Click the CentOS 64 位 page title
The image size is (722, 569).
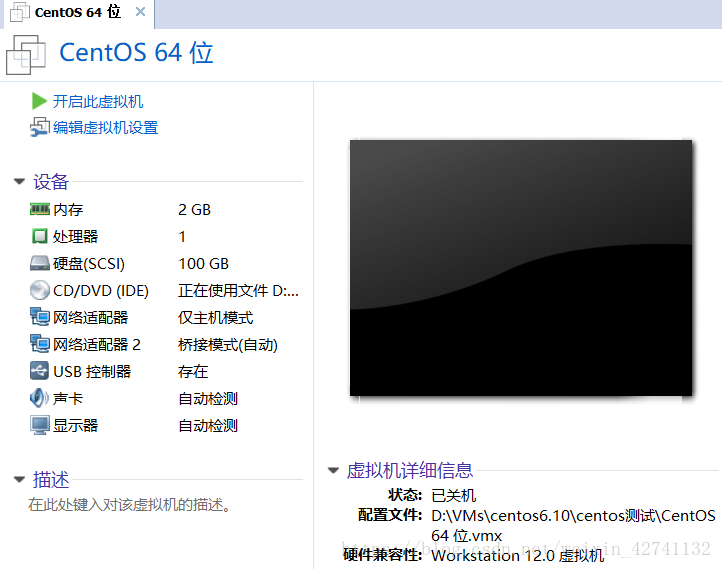[x=136, y=52]
